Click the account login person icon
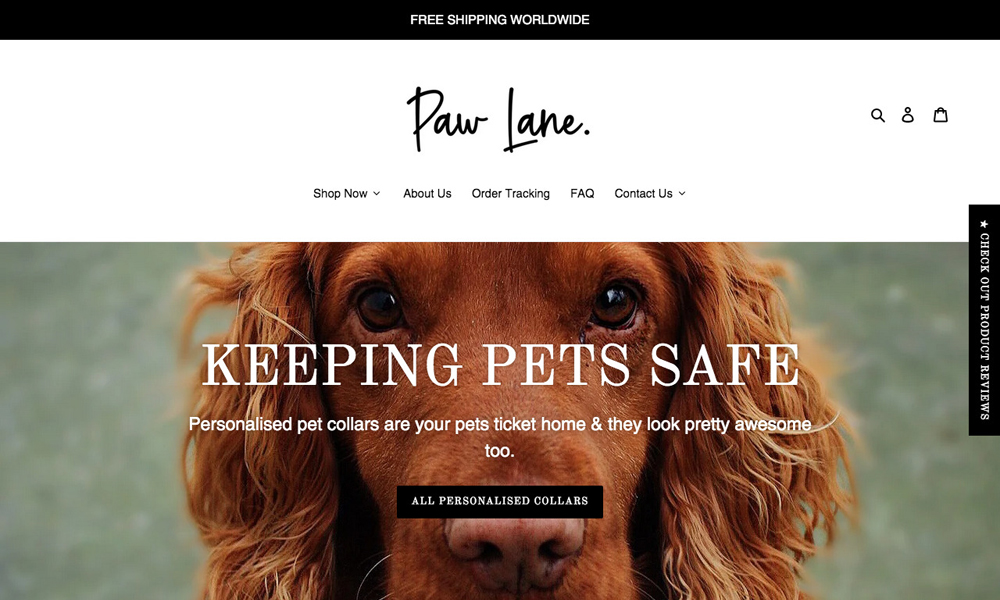1000x600 pixels. (908, 115)
